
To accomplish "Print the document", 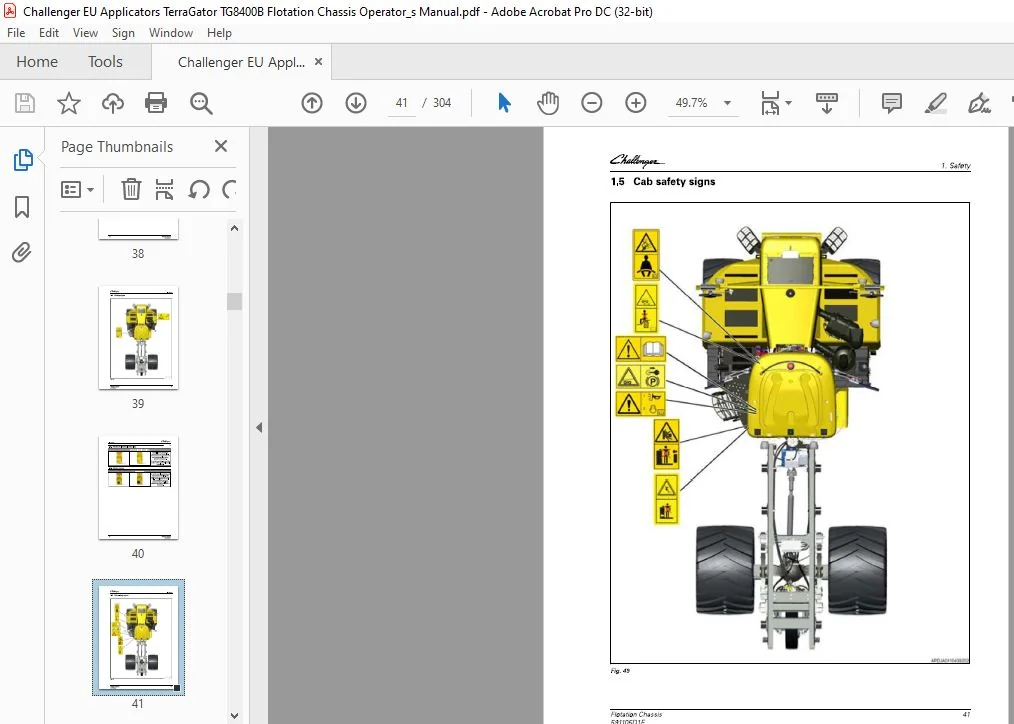I will [156, 103].
